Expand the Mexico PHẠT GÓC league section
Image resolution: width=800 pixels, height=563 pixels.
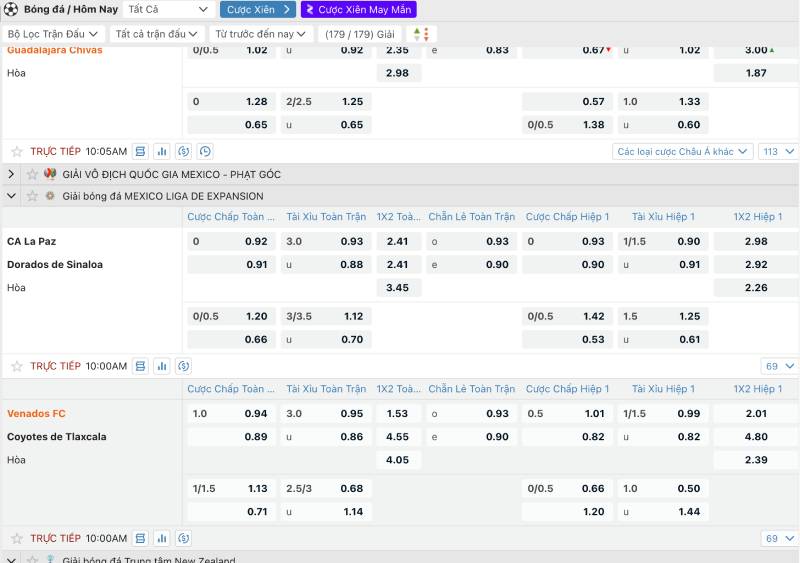coord(12,175)
